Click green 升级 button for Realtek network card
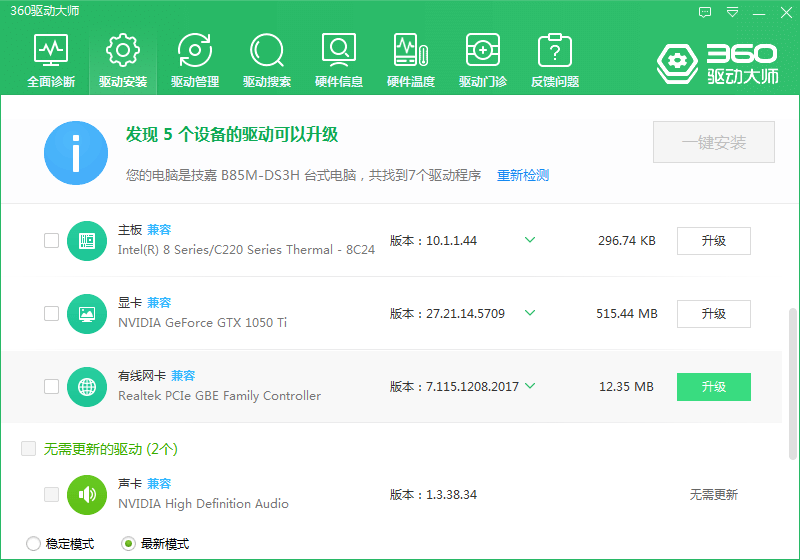800x560 pixels. click(713, 386)
